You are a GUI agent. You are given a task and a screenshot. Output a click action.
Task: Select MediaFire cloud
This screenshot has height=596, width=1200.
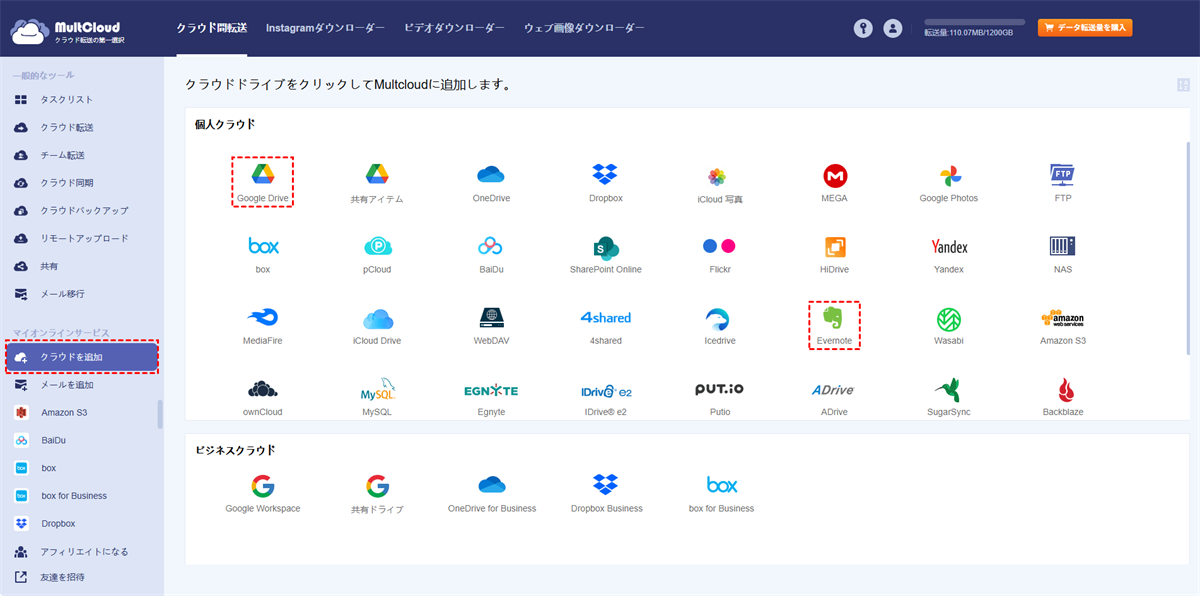pos(262,326)
